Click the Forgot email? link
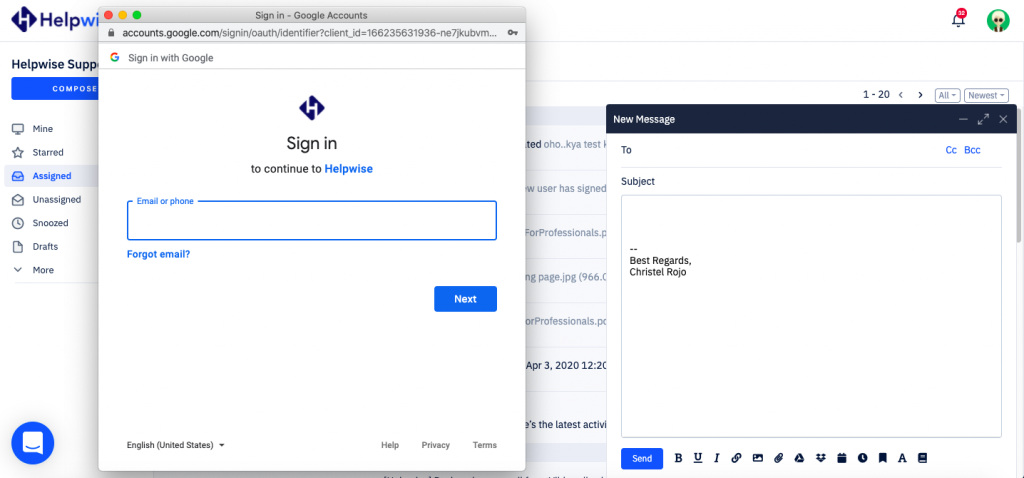Viewport: 1024px width, 478px height. click(159, 254)
